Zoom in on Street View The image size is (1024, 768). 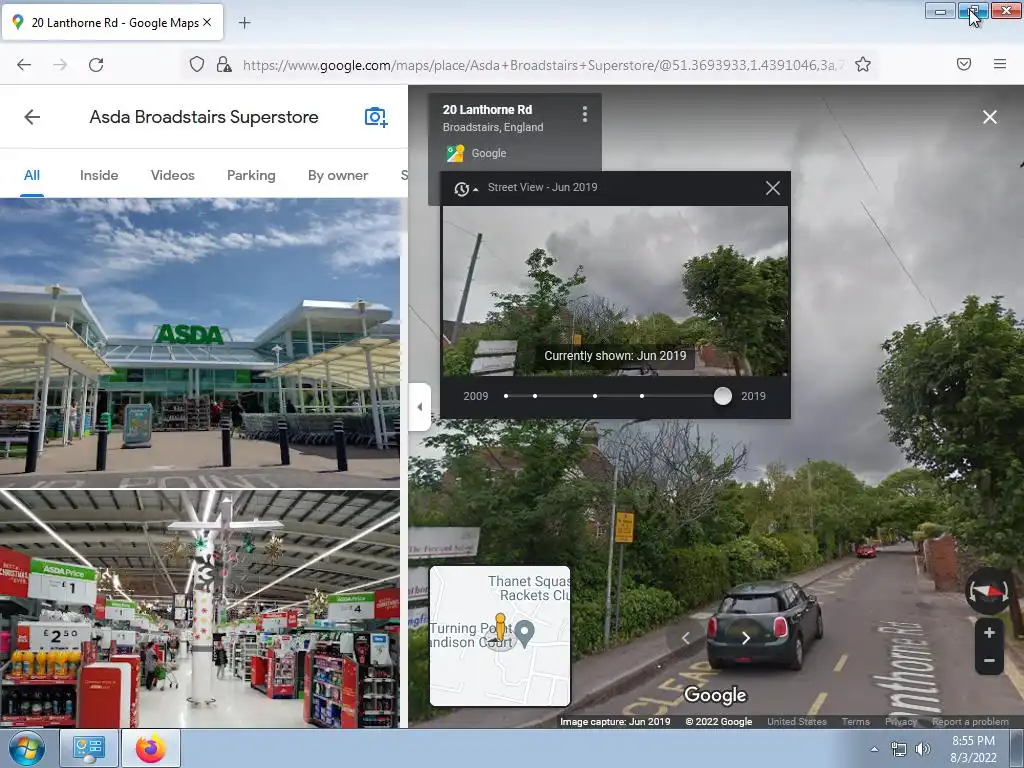pyautogui.click(x=989, y=632)
